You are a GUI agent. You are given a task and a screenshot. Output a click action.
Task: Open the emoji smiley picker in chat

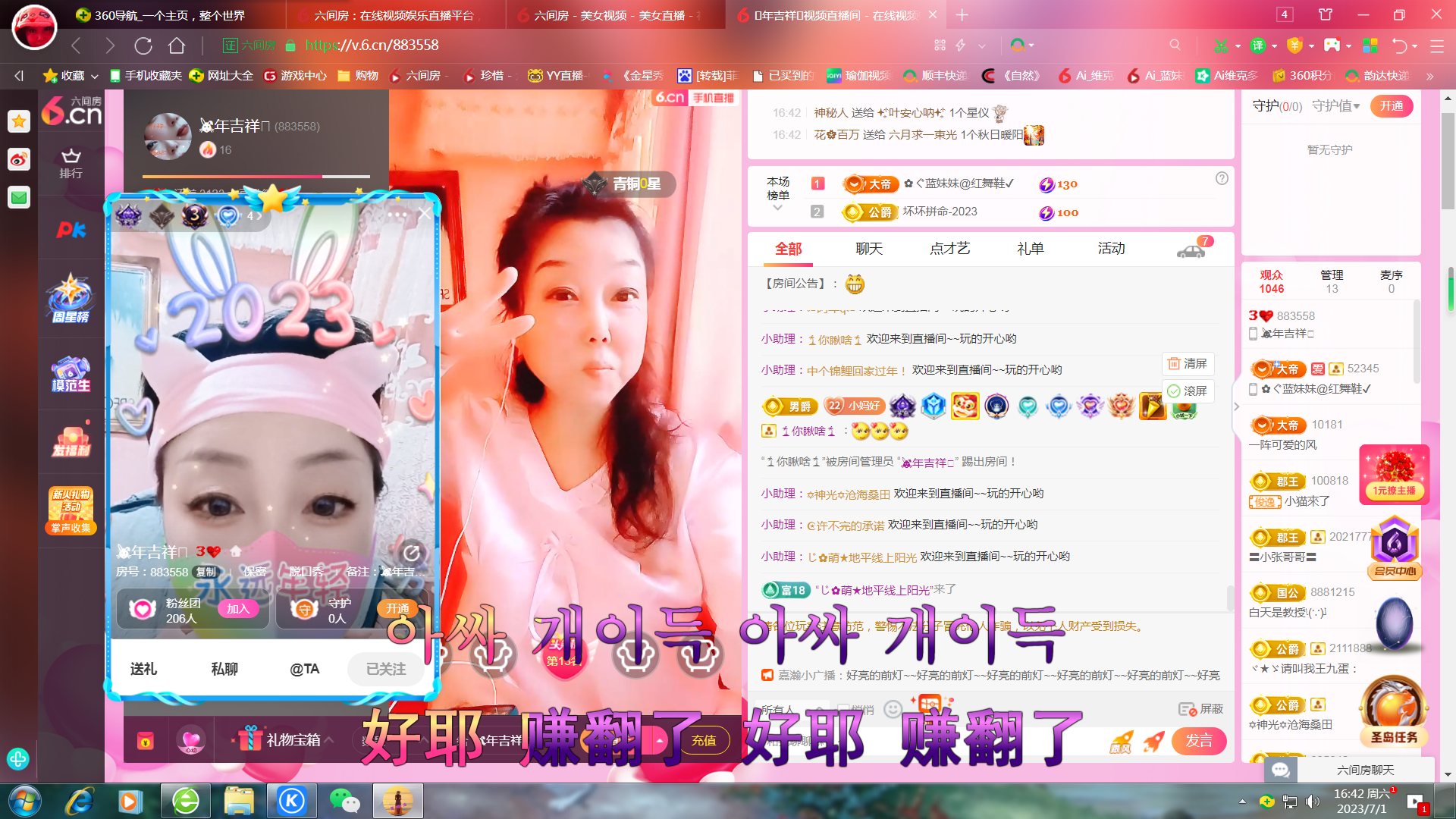pos(893,709)
